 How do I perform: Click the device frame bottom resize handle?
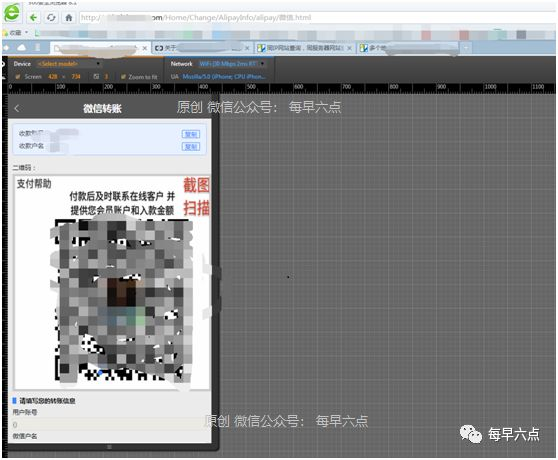pos(109,447)
